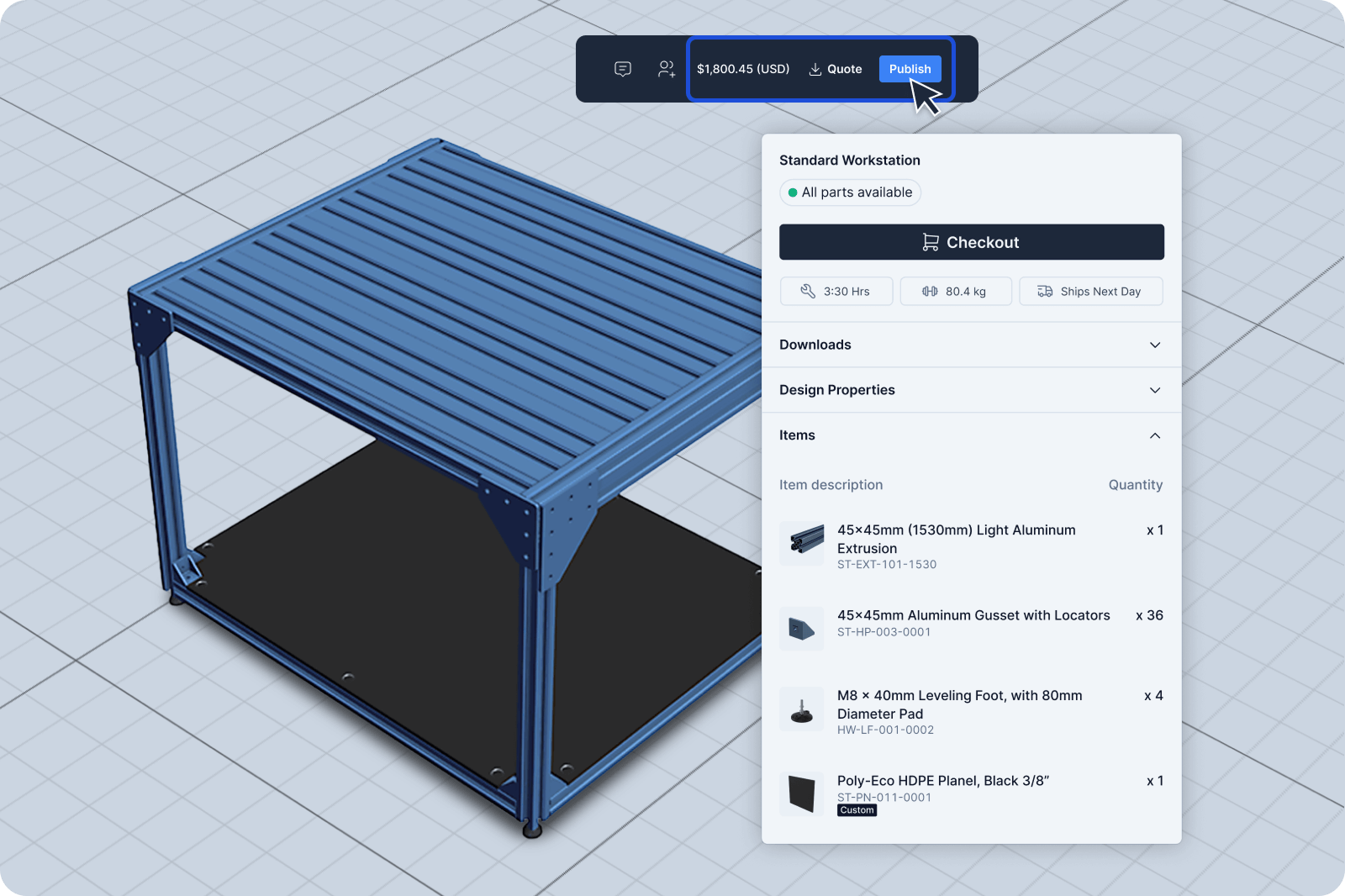This screenshot has width=1345, height=896.
Task: Select the Light Aluminum Extrusion thumbnail
Action: [801, 542]
